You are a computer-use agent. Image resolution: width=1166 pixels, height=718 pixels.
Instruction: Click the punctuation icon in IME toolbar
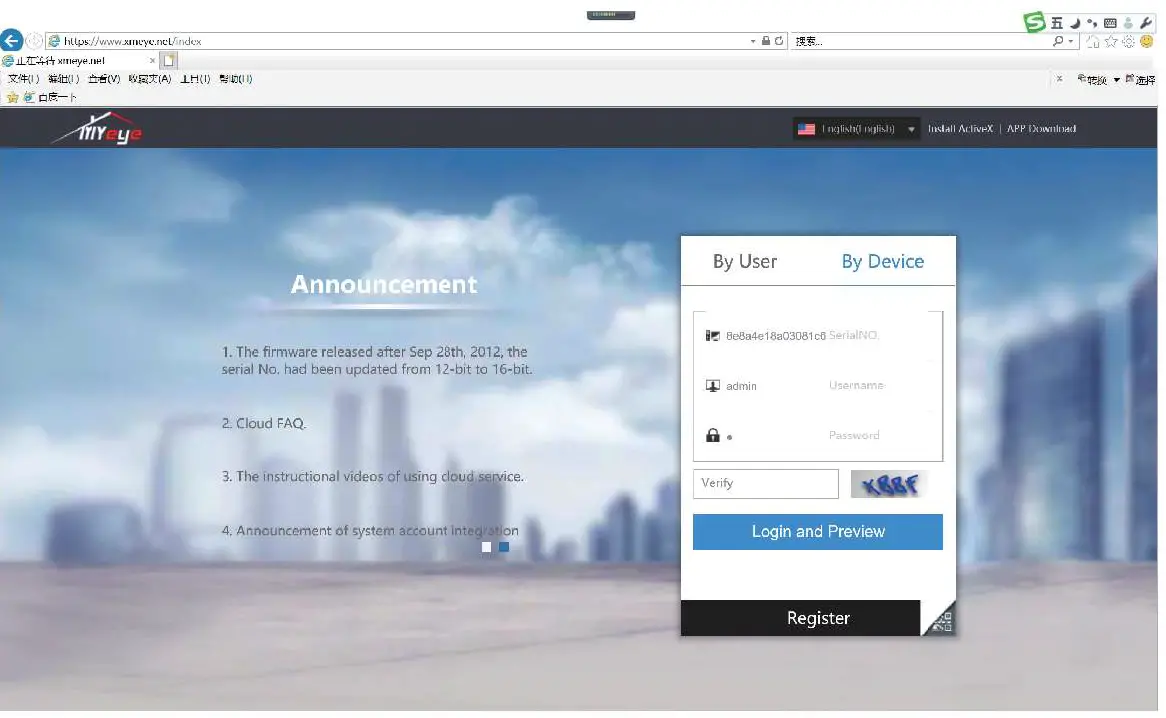pos(1092,23)
